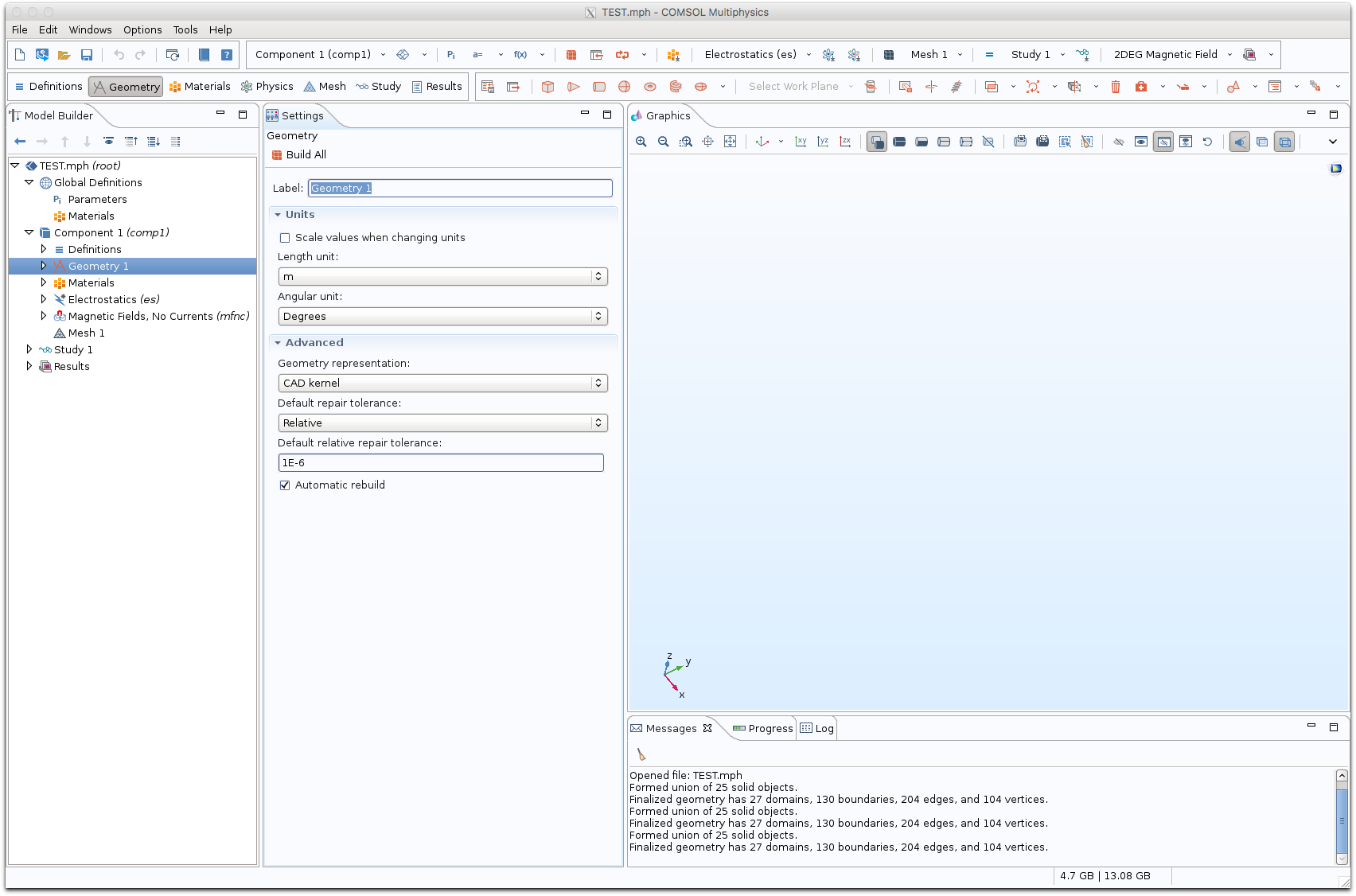Select Parameters in the Model Builder tree
Image resolution: width=1356 pixels, height=896 pixels.
pos(97,199)
